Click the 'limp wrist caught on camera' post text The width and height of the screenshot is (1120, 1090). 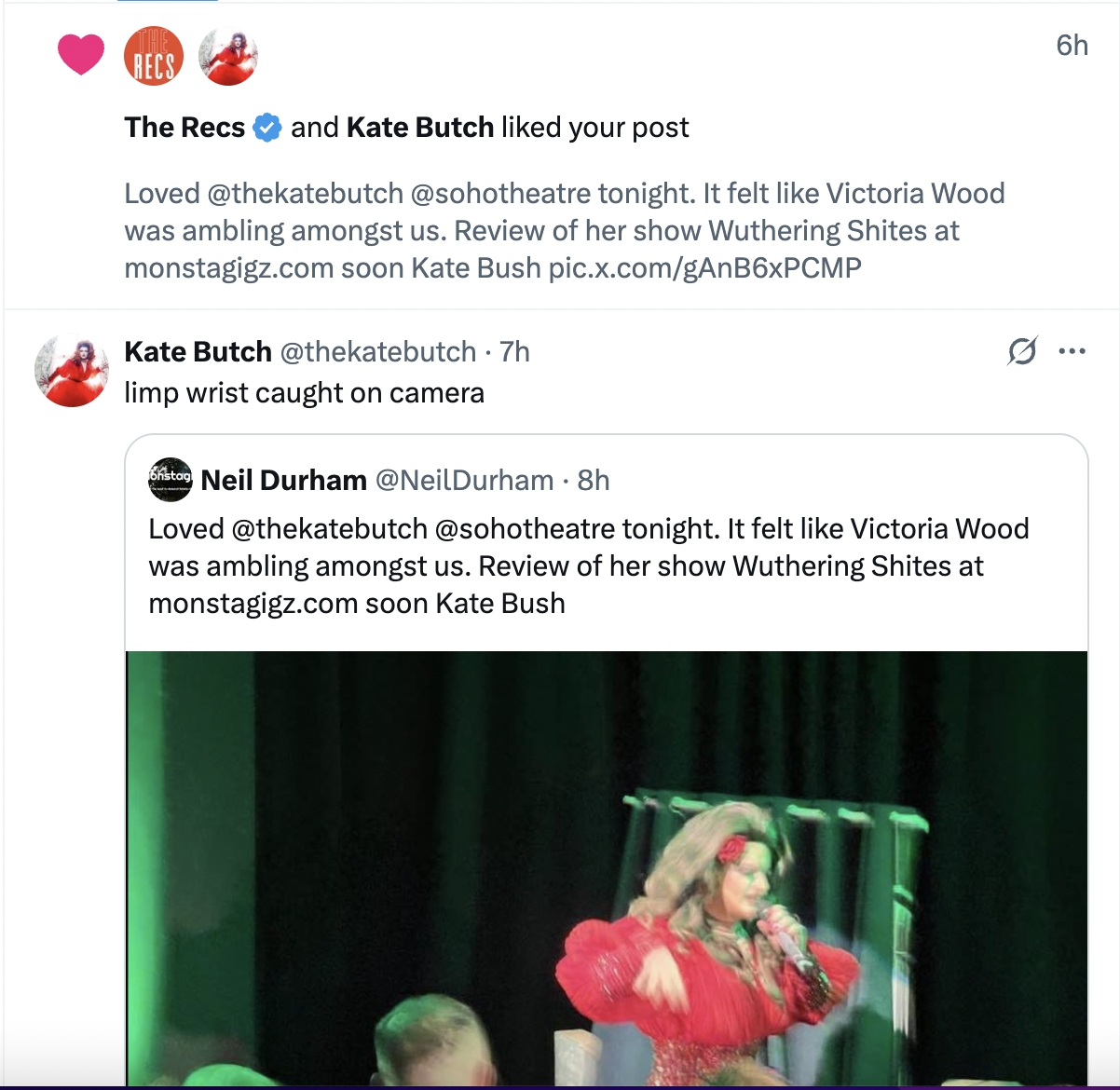click(x=304, y=393)
